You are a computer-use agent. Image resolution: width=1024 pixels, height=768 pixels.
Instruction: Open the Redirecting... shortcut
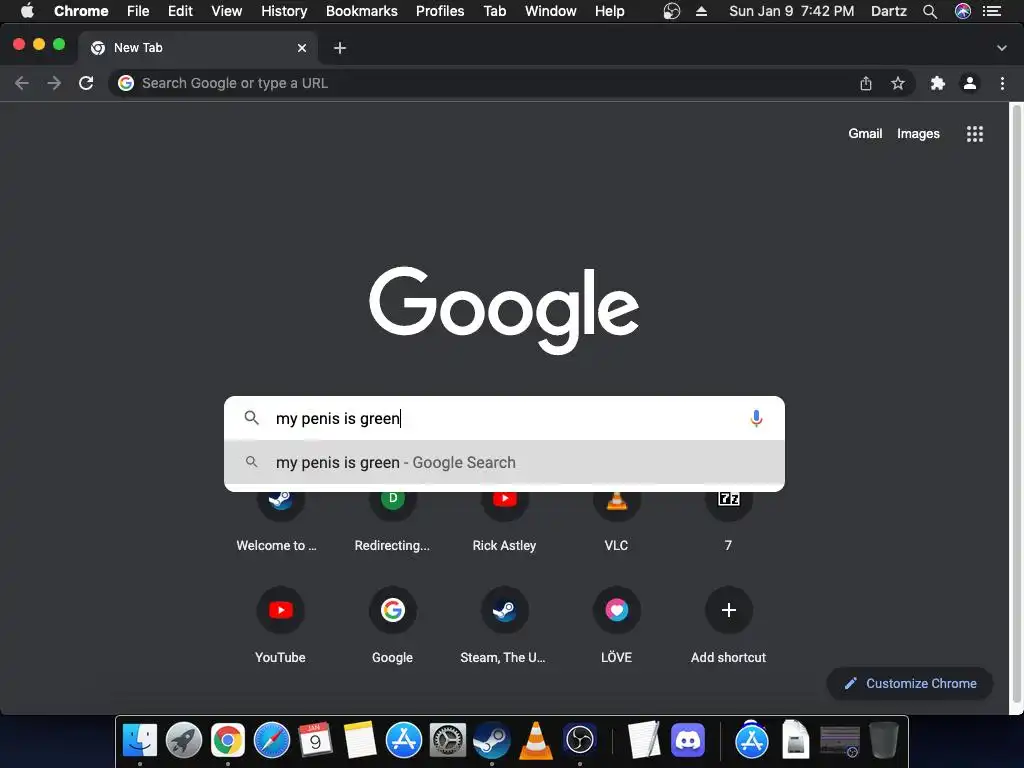[392, 522]
